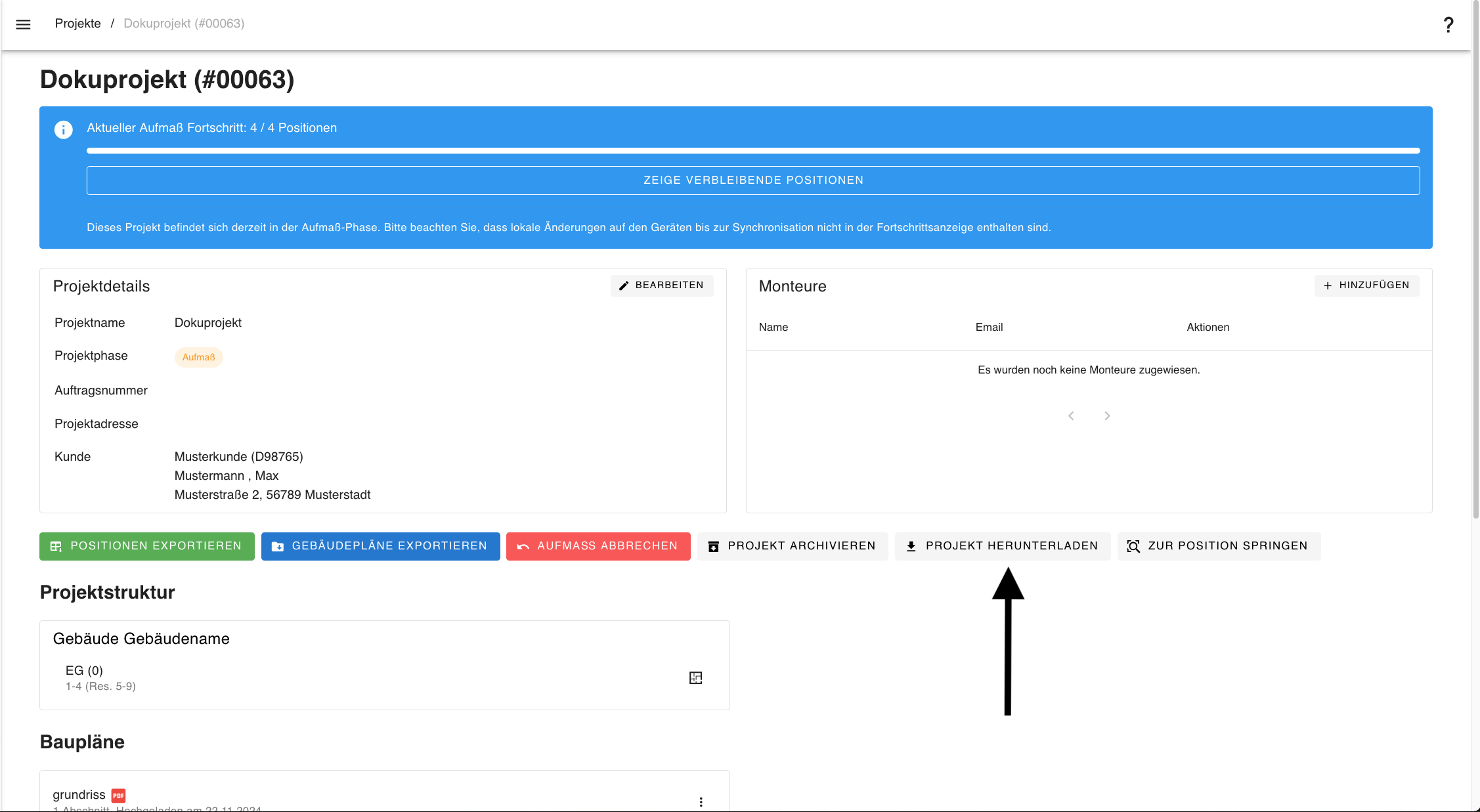Click Bearbeiten to edit project details
This screenshot has height=812, width=1480.
click(661, 285)
